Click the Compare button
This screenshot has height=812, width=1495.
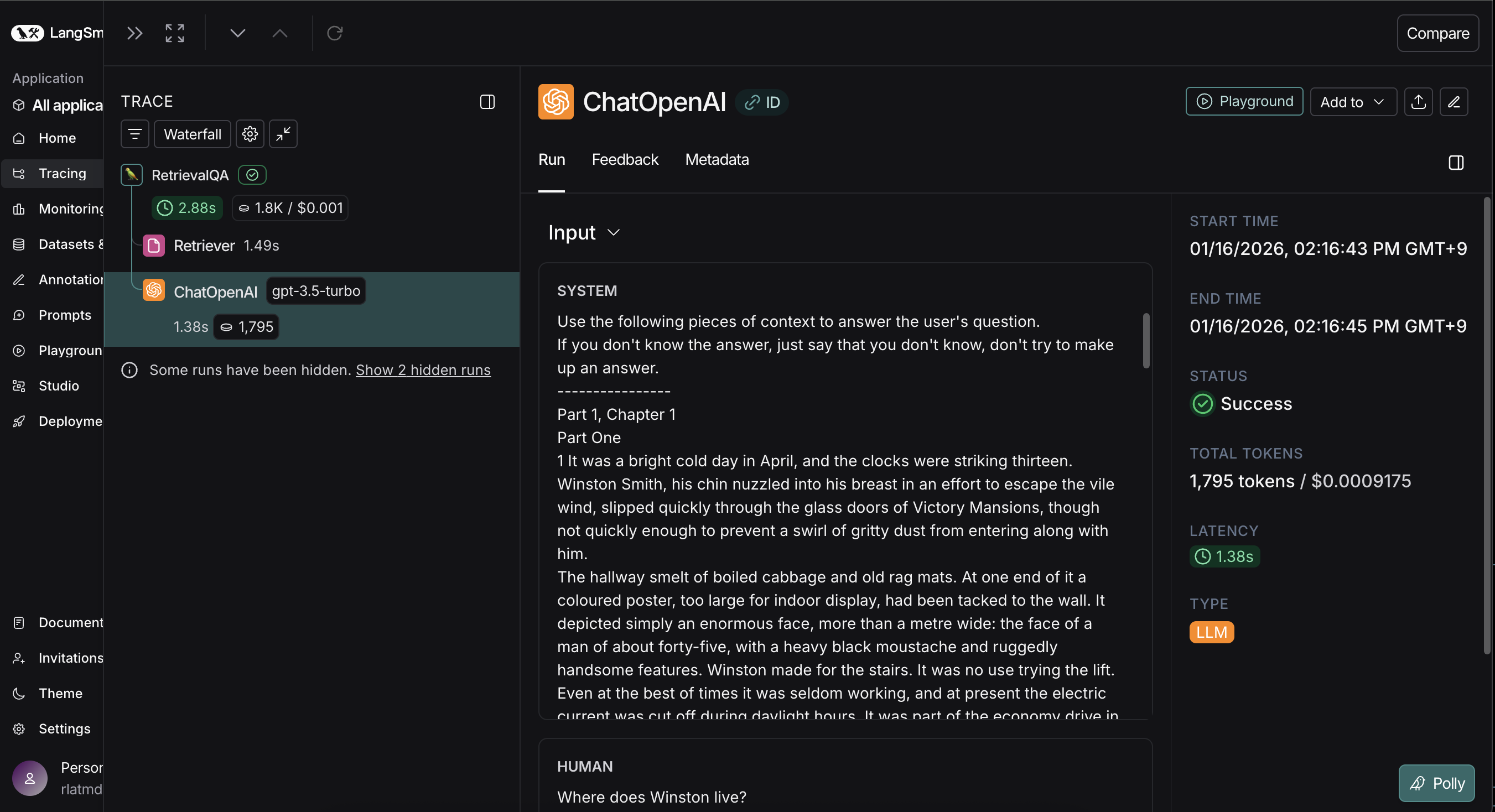1437,33
